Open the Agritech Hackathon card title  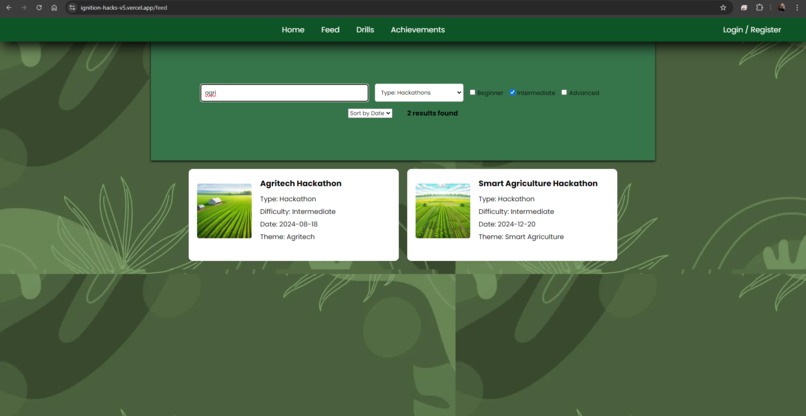[301, 184]
